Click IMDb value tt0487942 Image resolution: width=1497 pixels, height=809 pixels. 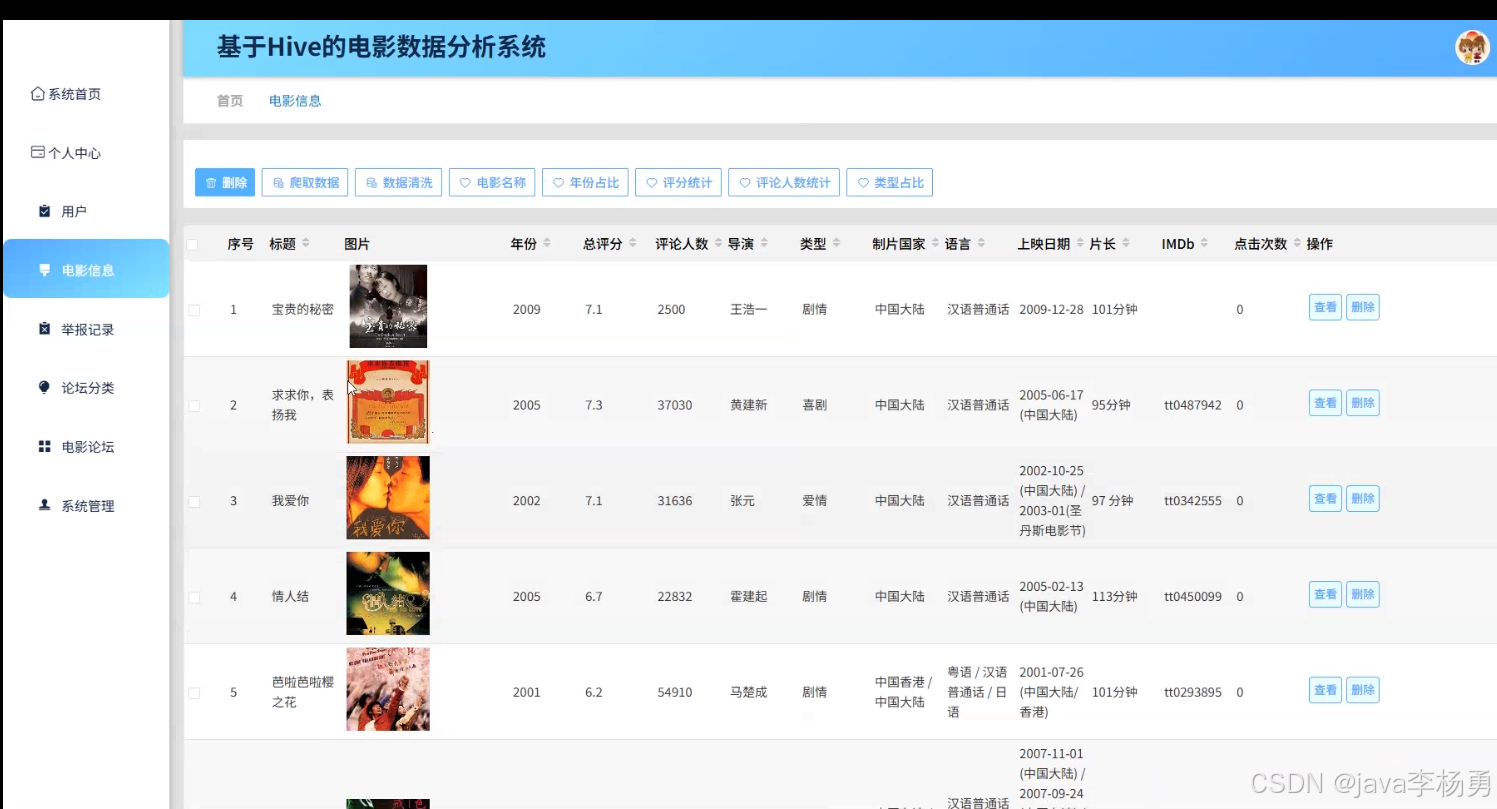click(x=1193, y=405)
